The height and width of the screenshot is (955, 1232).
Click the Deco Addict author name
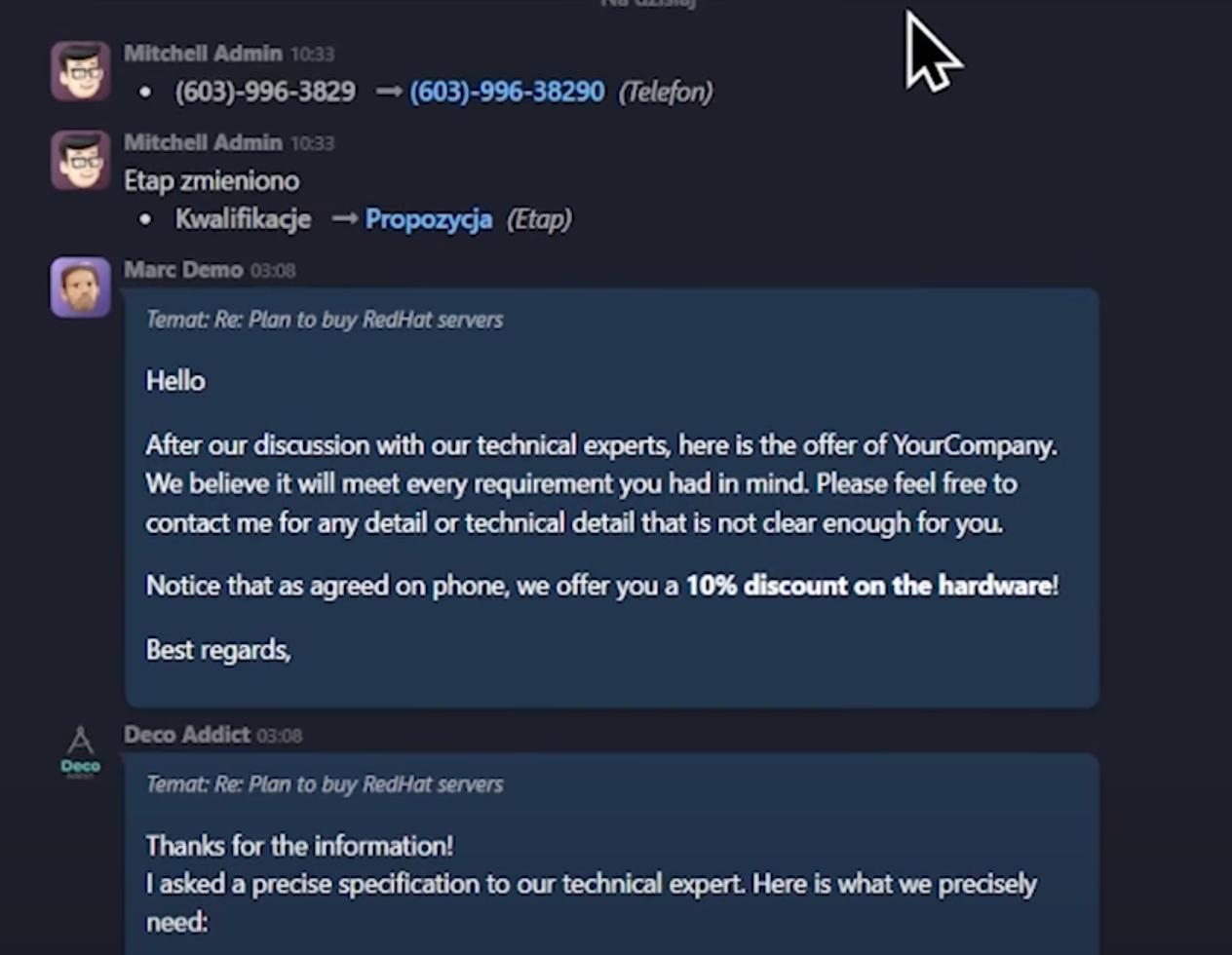187,735
